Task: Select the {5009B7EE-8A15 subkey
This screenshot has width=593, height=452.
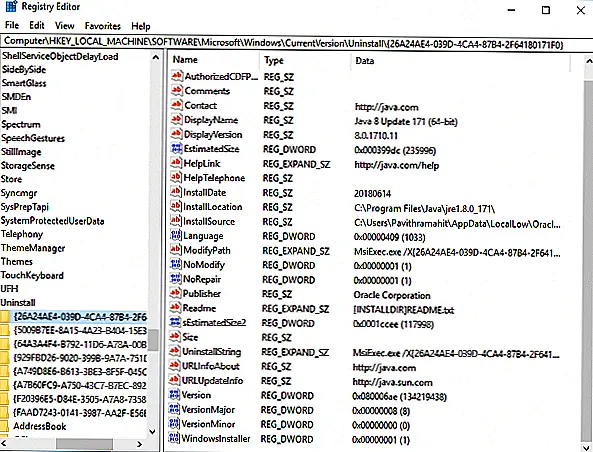Action: 80,331
